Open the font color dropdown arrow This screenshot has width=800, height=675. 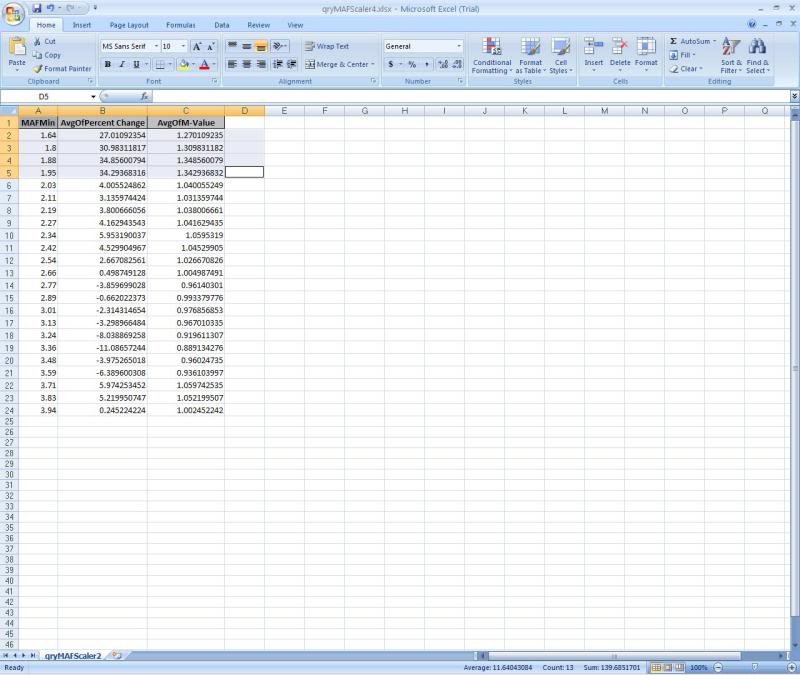pos(212,65)
